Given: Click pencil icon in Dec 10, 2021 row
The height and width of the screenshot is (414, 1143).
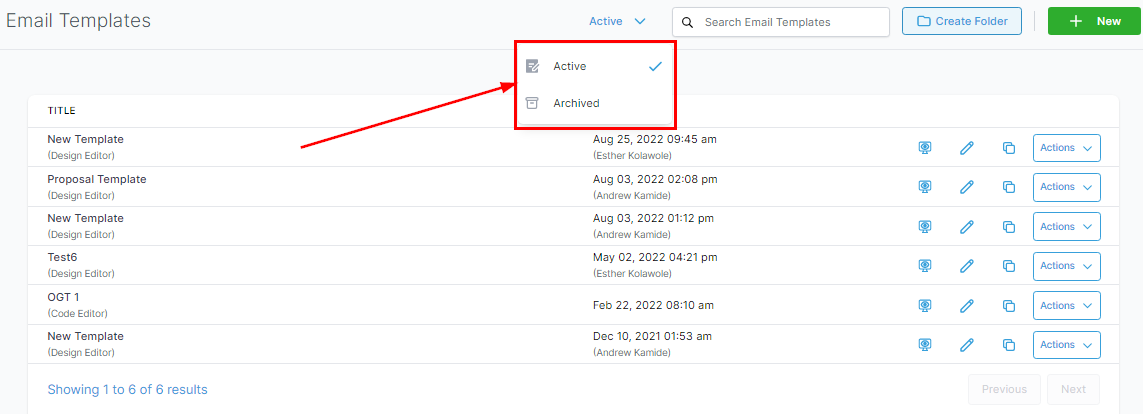Looking at the screenshot, I should pyautogui.click(x=967, y=345).
